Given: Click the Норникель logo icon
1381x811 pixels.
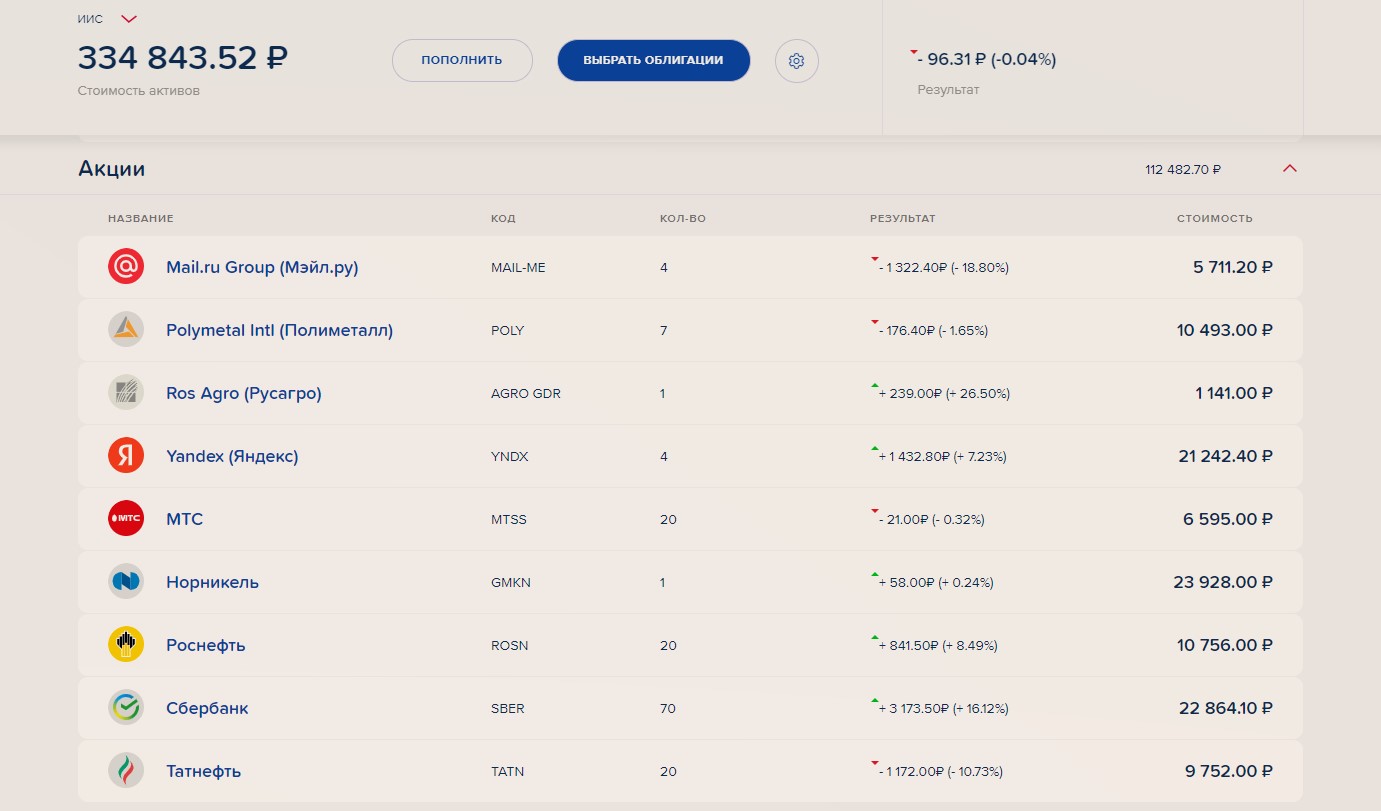Looking at the screenshot, I should tap(126, 582).
